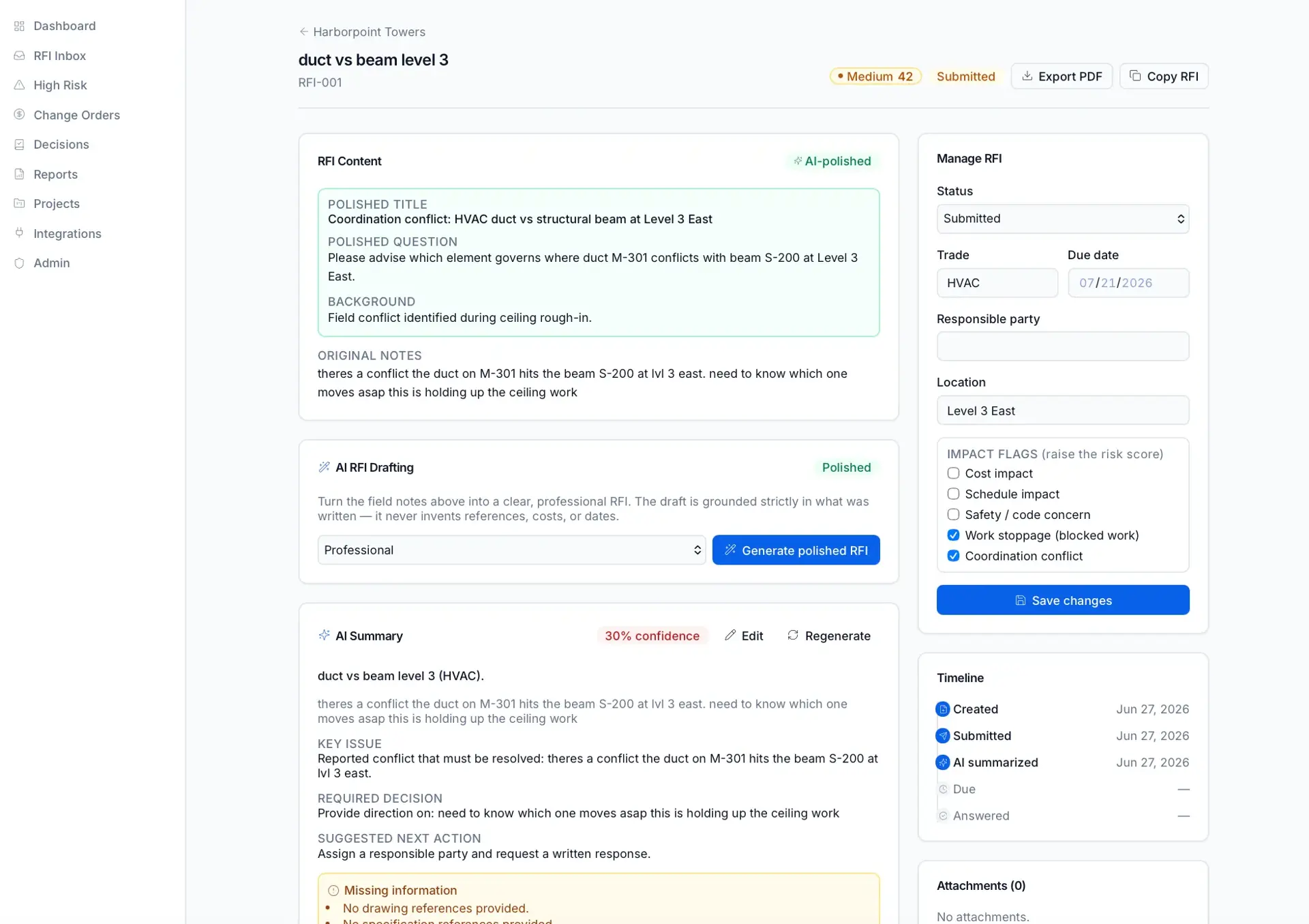Click the RFI-001 identifier text
This screenshot has width=1309, height=924.
point(320,83)
